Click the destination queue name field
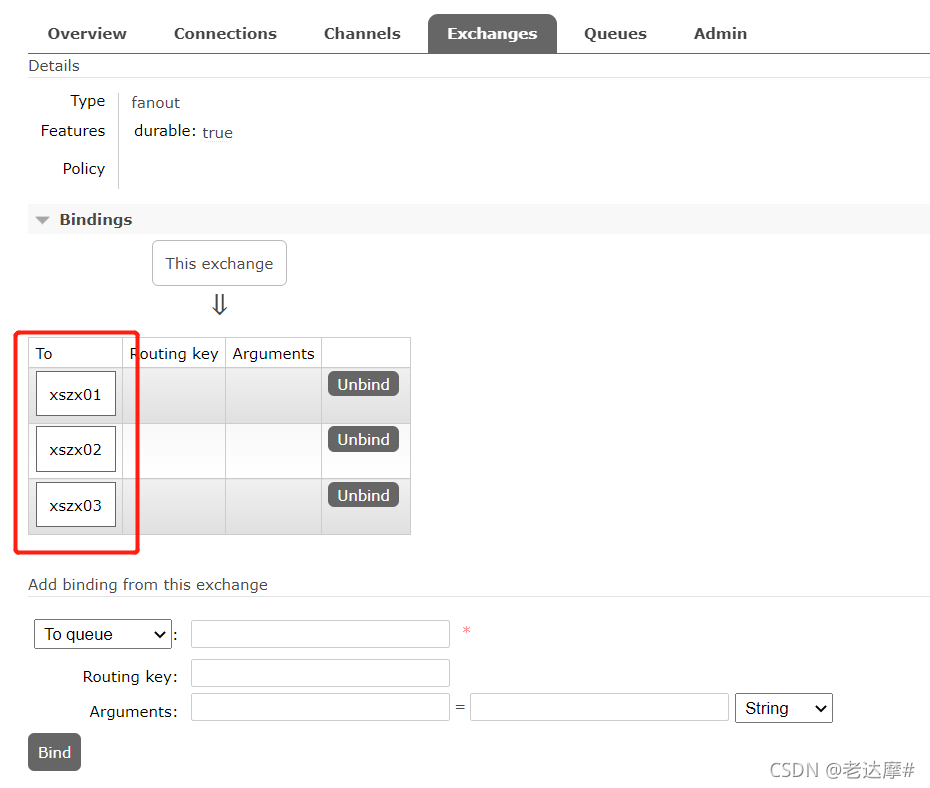The height and width of the screenshot is (788, 930). point(320,634)
